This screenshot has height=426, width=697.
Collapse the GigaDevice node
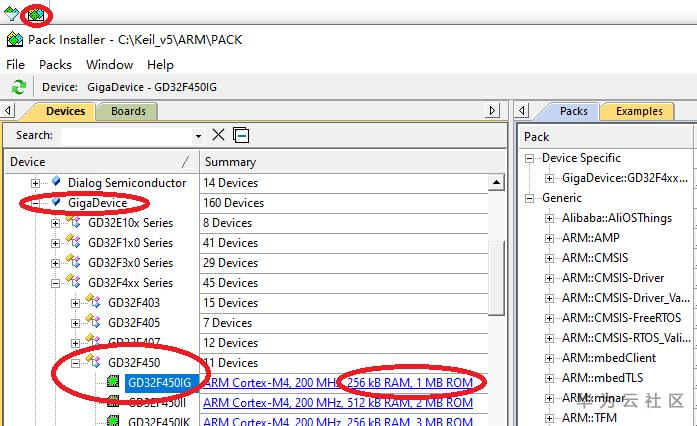[x=35, y=203]
